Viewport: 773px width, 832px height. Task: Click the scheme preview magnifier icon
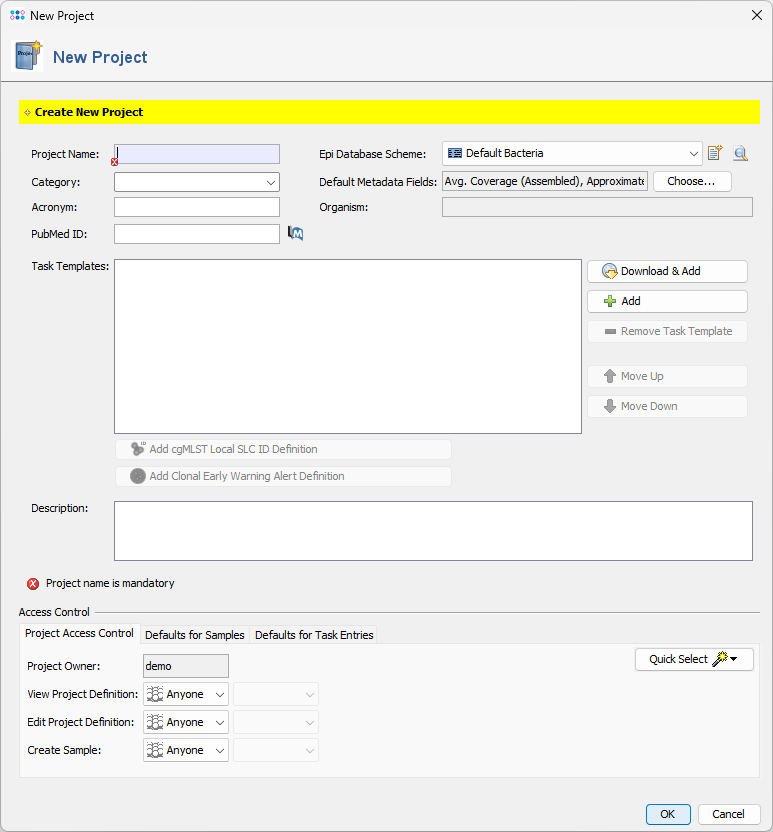[x=740, y=153]
